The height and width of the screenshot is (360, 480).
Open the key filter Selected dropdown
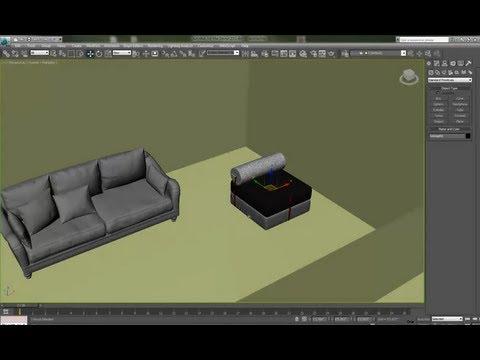[x=447, y=319]
